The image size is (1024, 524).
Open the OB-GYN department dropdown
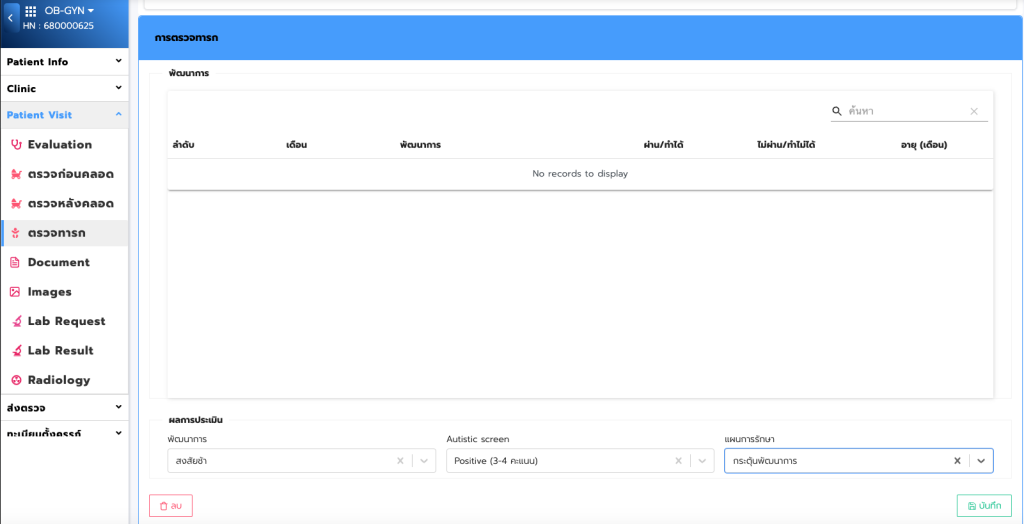tap(69, 11)
